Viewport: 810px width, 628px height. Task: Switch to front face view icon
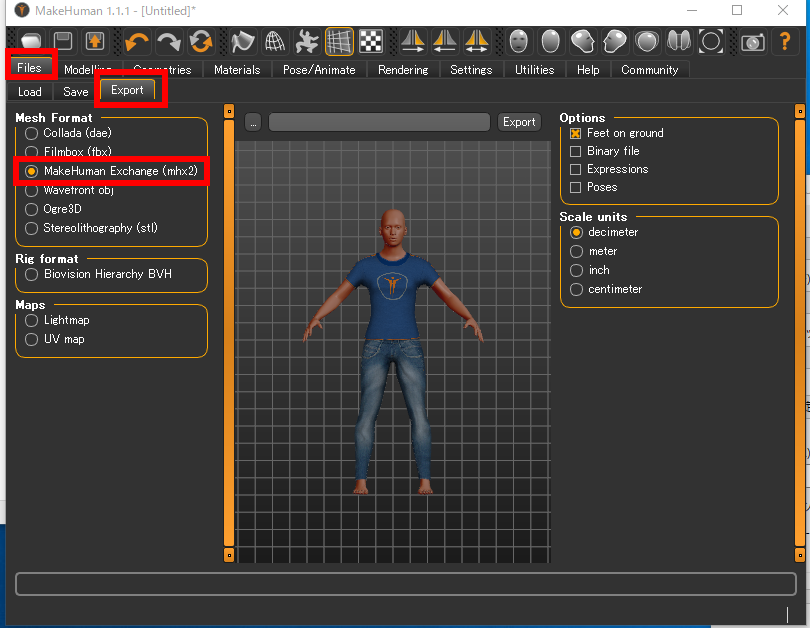(519, 41)
